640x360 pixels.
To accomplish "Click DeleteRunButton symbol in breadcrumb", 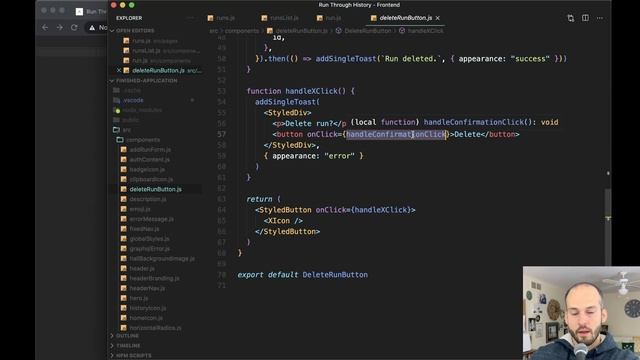I will point(367,31).
